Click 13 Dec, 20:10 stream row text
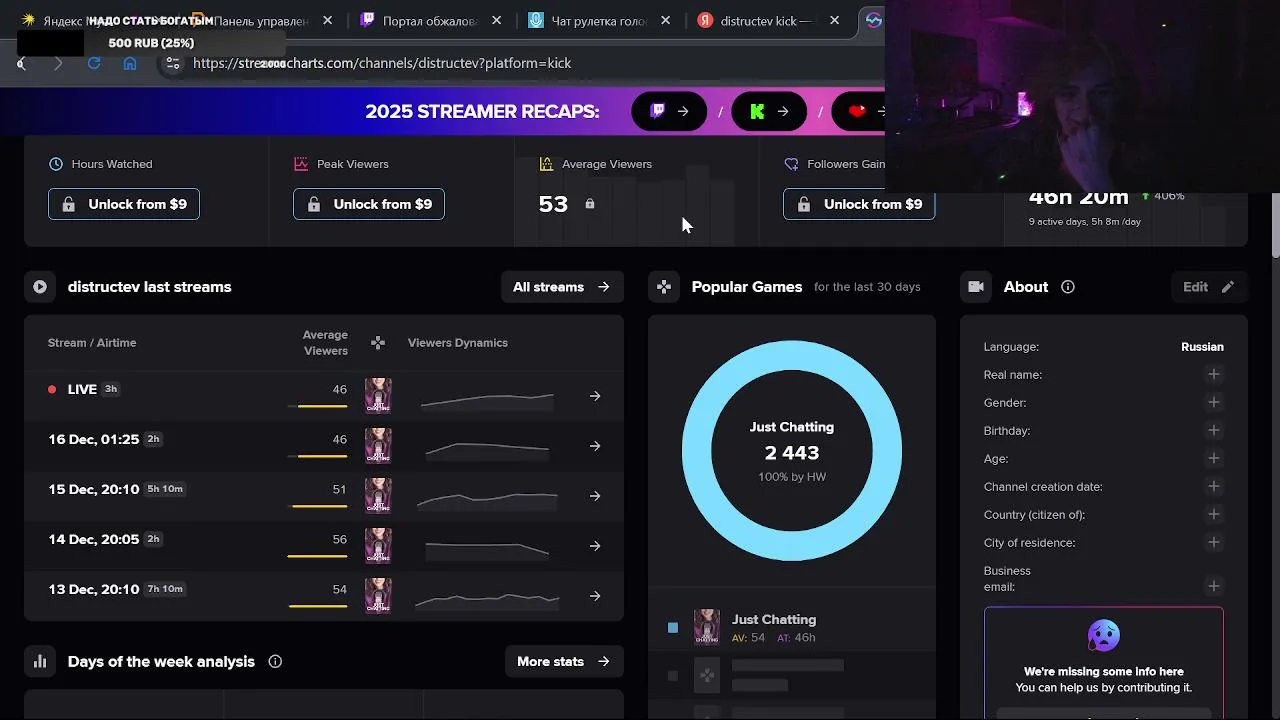 click(x=94, y=589)
